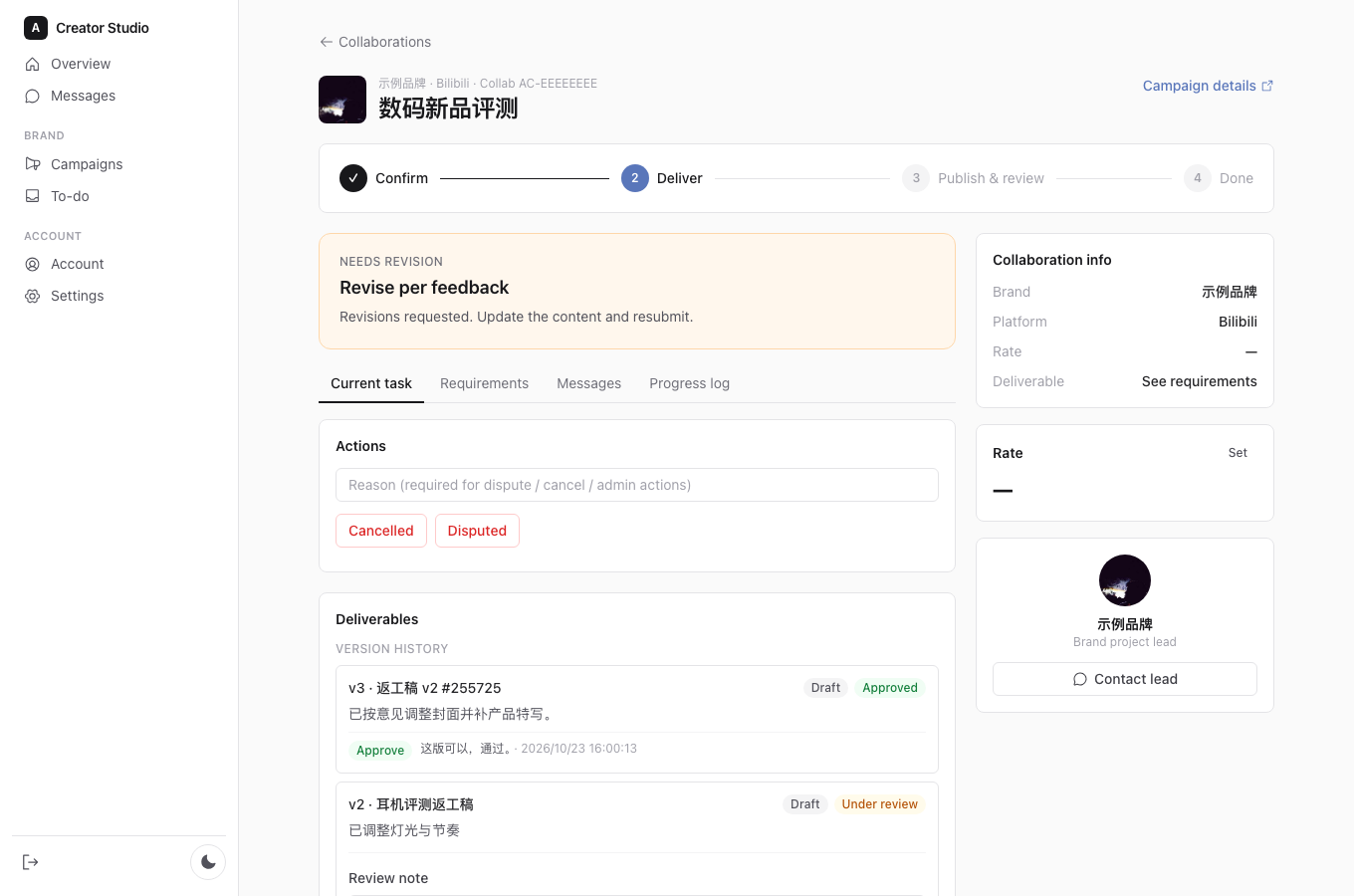This screenshot has width=1354, height=896.
Task: Open Campaigns megaphone icon in sidebar
Action: [32, 164]
